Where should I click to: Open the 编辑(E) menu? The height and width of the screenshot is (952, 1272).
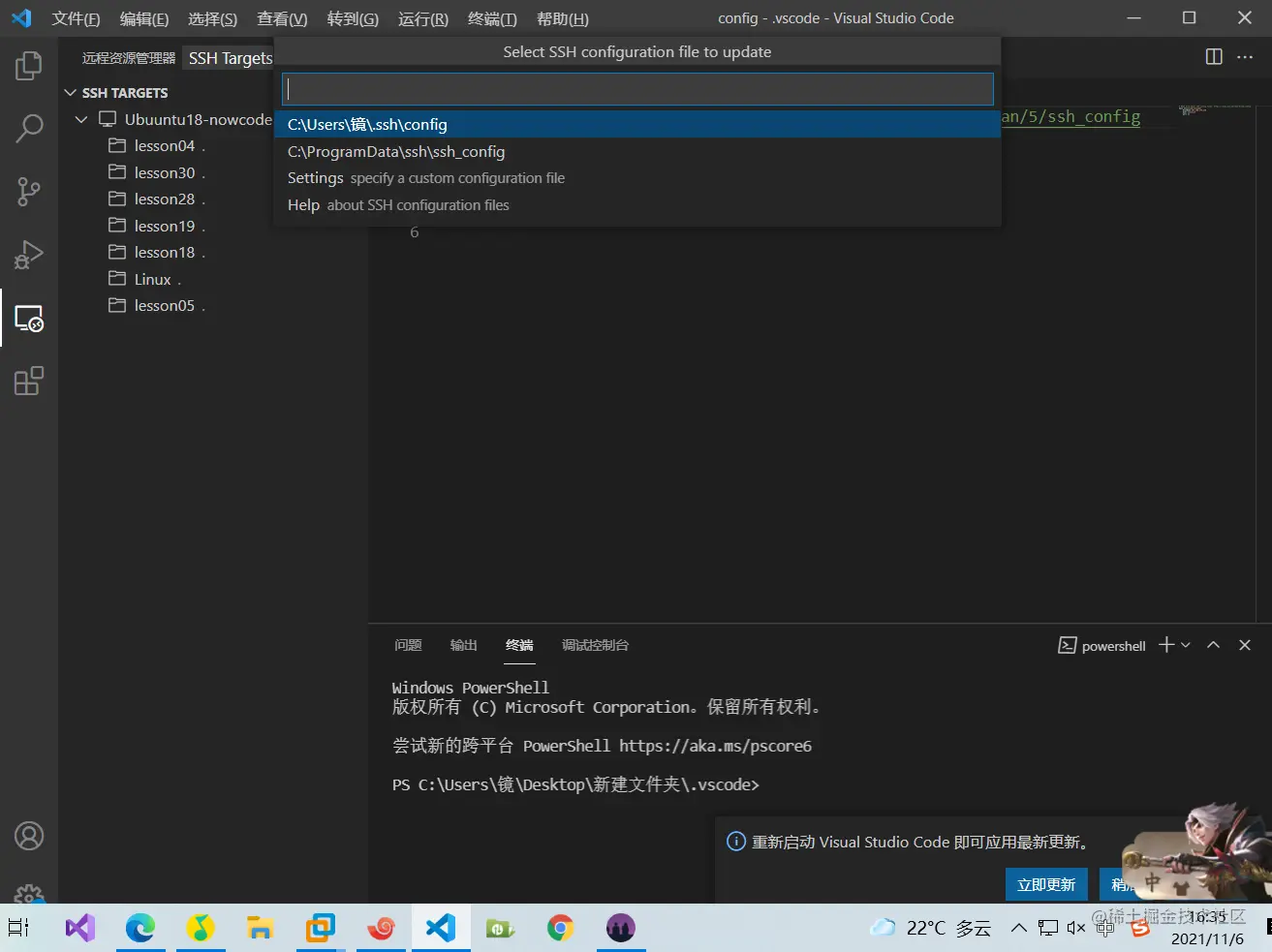(x=144, y=18)
